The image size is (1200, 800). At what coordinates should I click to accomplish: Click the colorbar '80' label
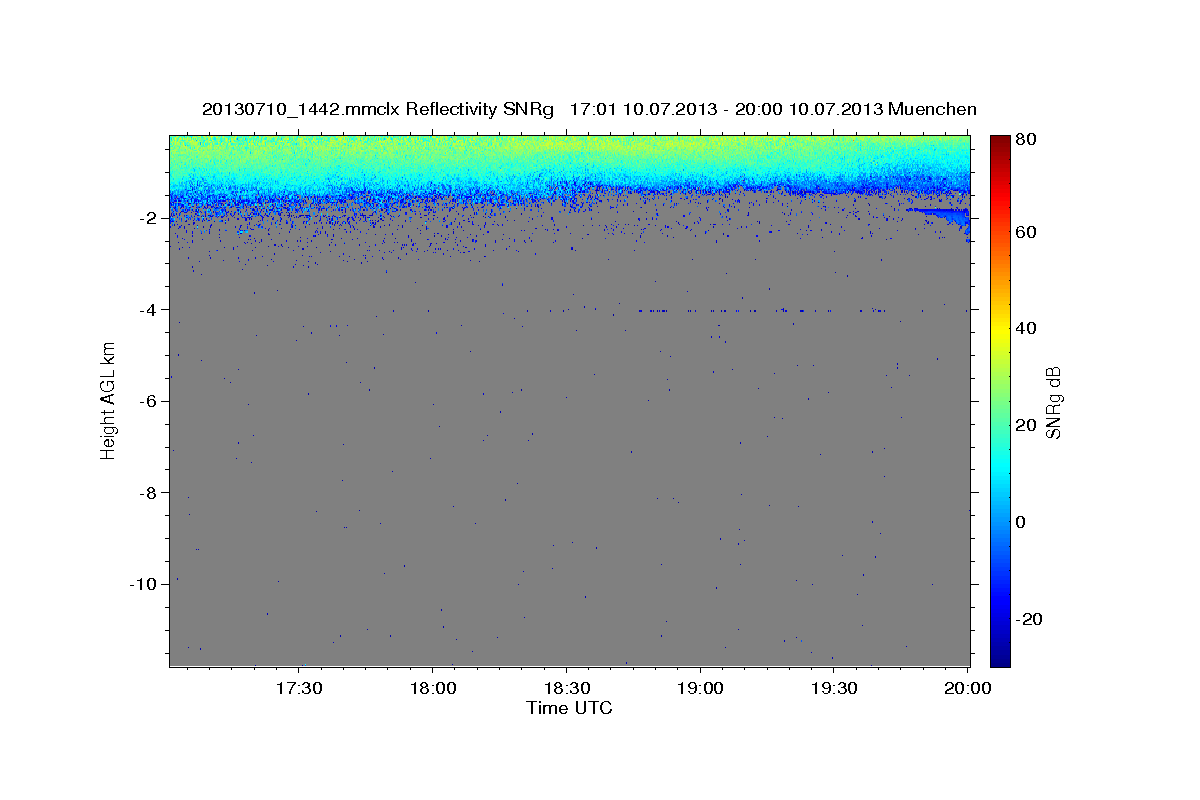(x=1025, y=140)
